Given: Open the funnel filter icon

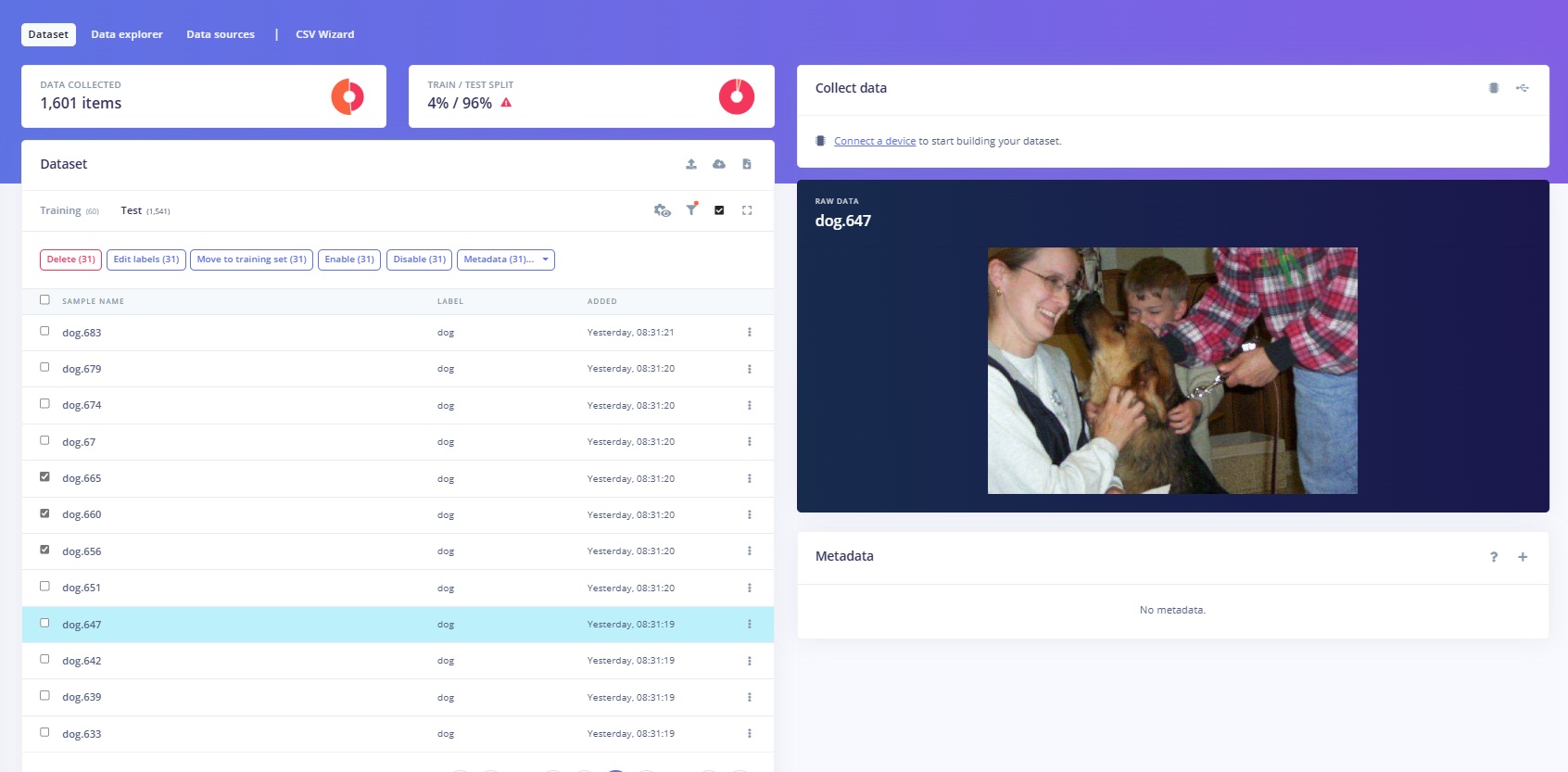Looking at the screenshot, I should (691, 209).
